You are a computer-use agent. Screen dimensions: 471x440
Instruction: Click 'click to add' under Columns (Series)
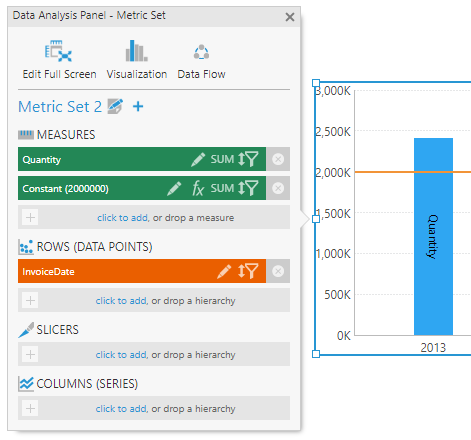(x=121, y=409)
